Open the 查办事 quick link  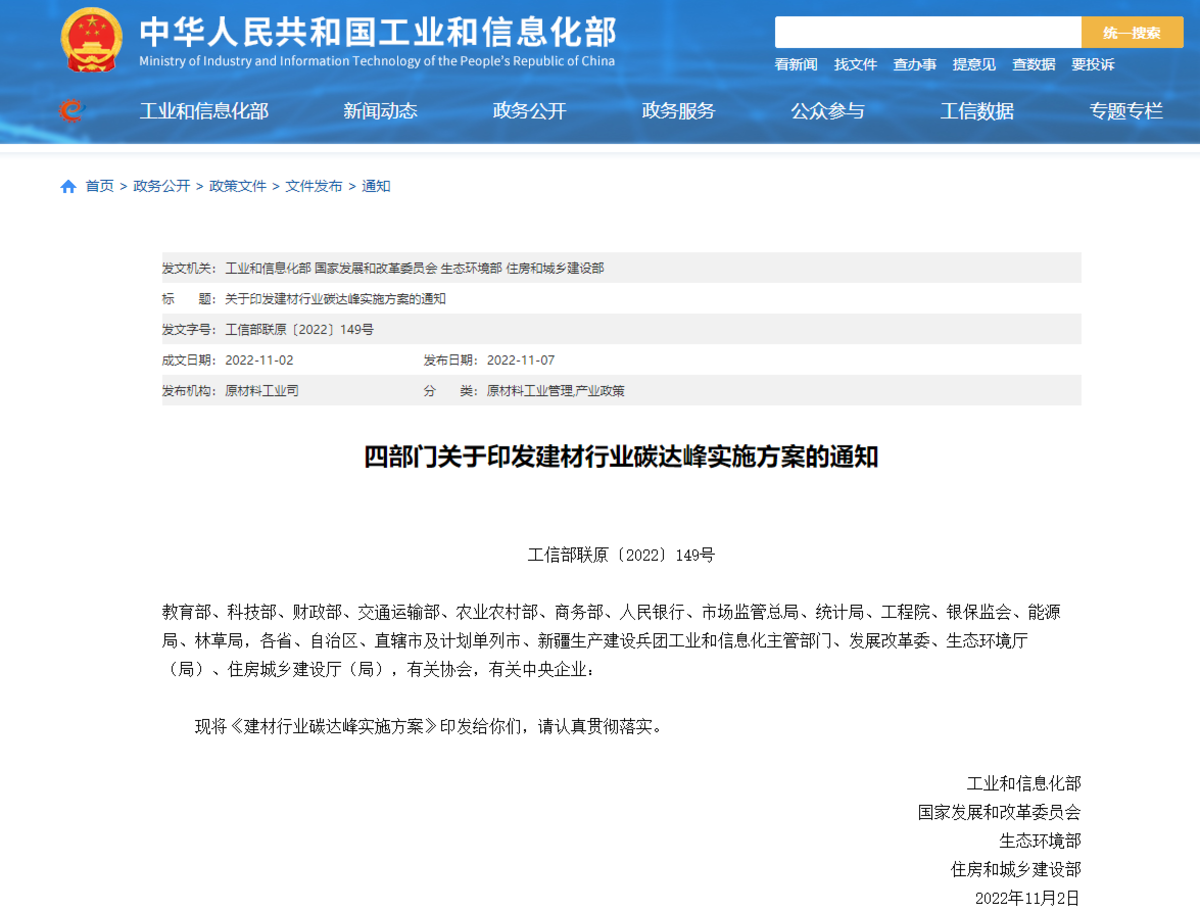coord(915,64)
